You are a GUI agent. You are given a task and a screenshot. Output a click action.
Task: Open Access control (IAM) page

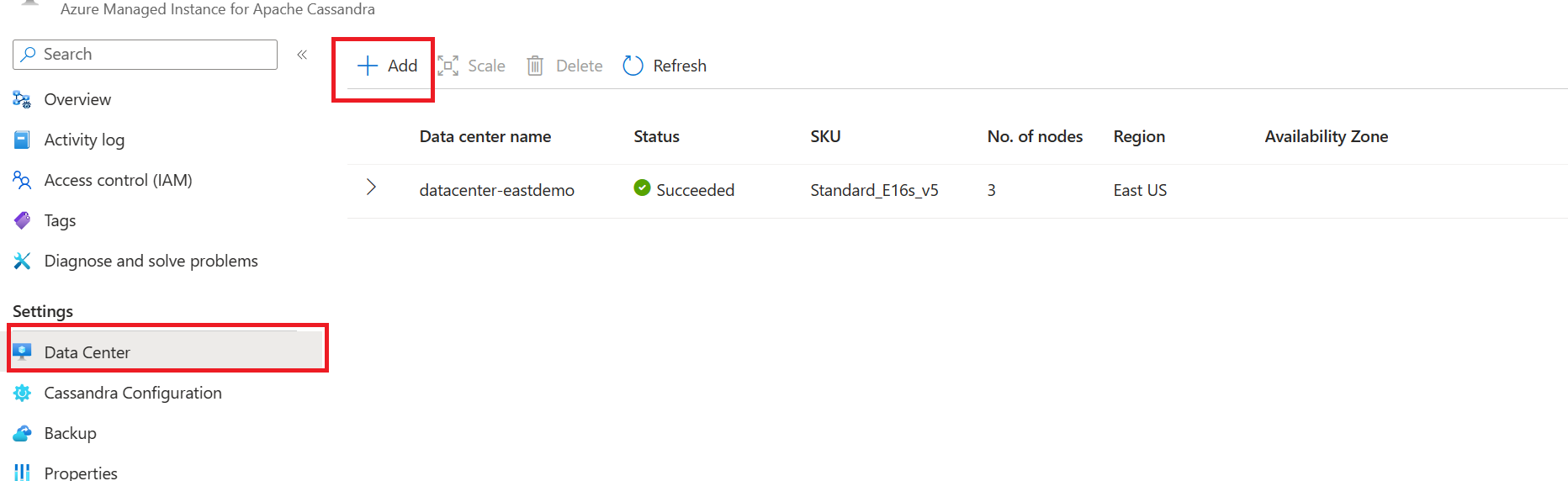point(118,180)
